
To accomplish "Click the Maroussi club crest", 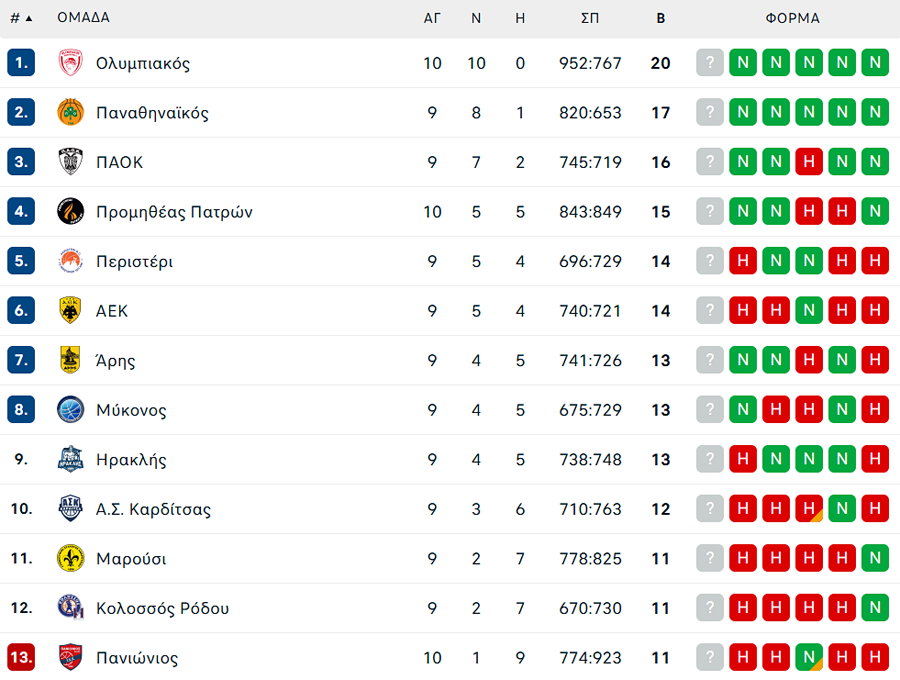I will (x=70, y=558).
